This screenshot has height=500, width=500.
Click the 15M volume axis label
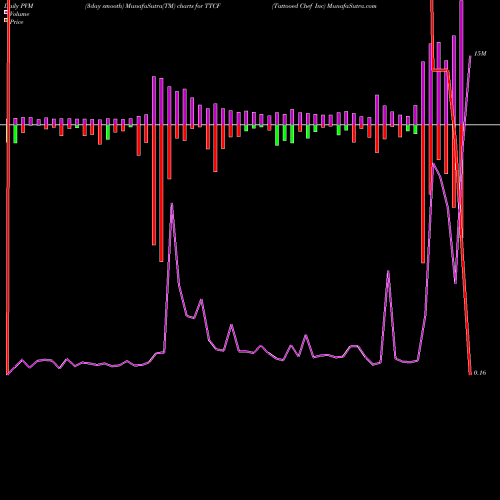pos(480,54)
